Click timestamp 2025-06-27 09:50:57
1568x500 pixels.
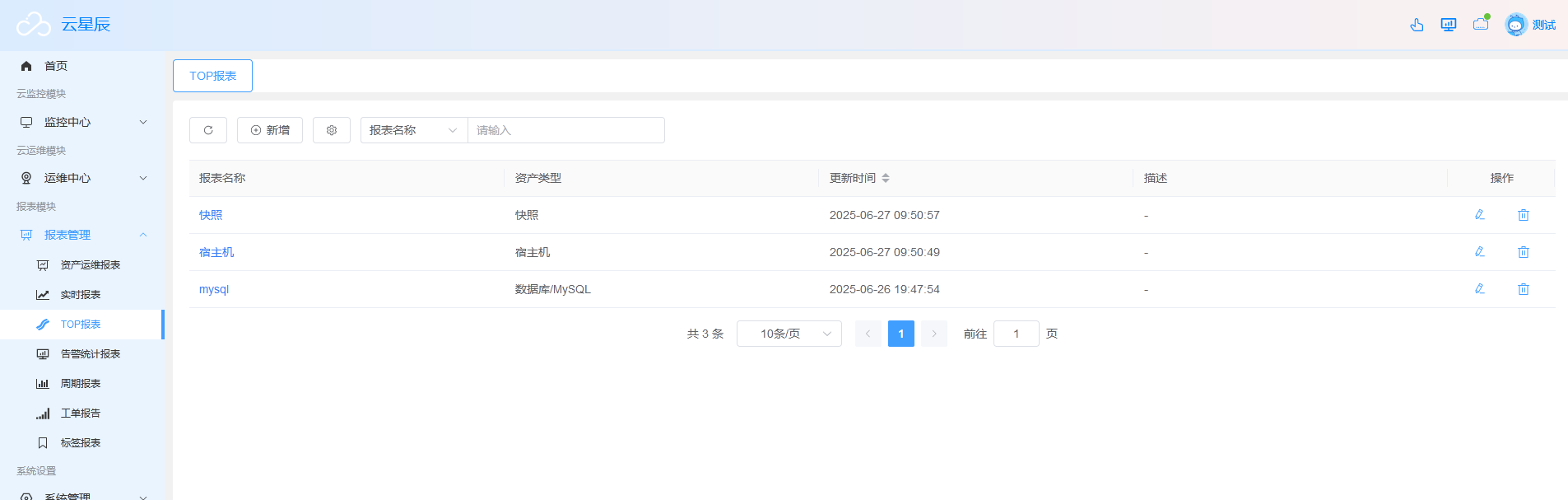pos(885,215)
